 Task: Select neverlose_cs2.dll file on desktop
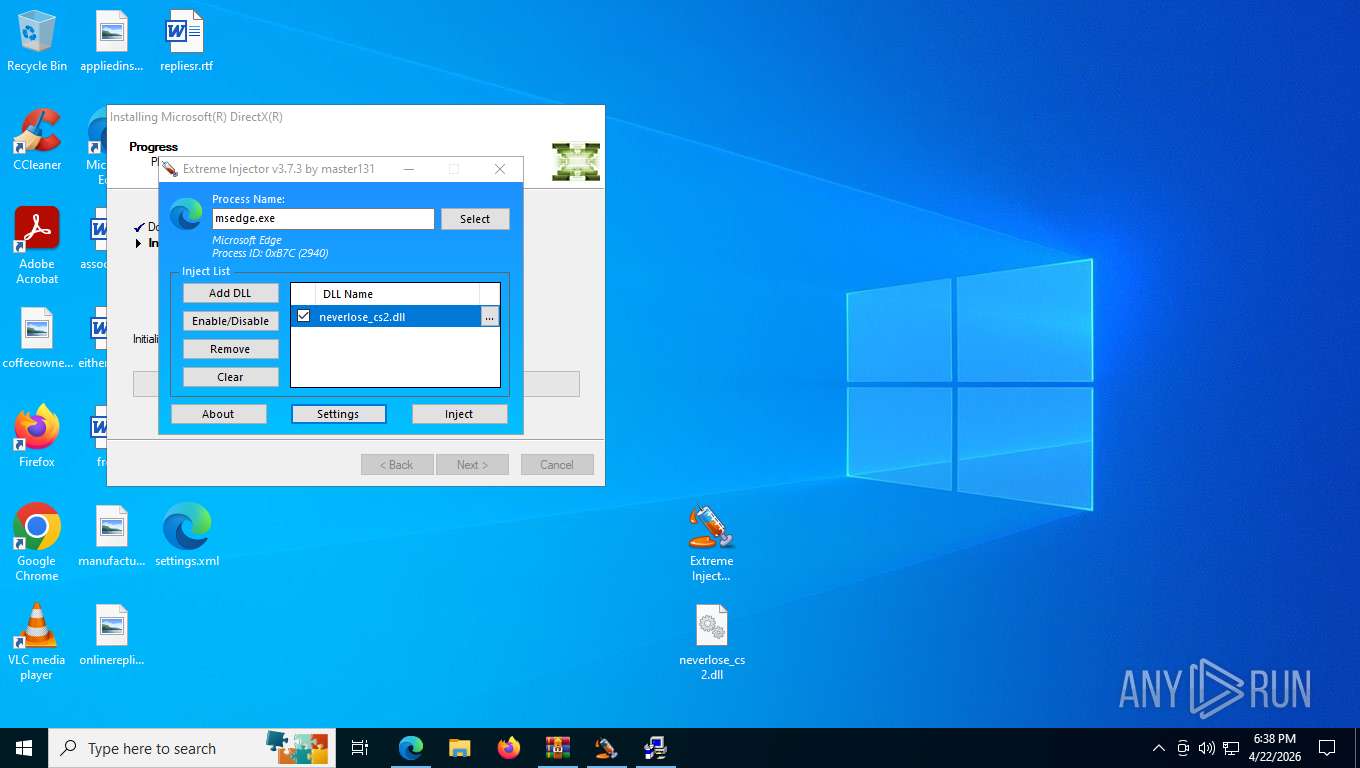712,642
